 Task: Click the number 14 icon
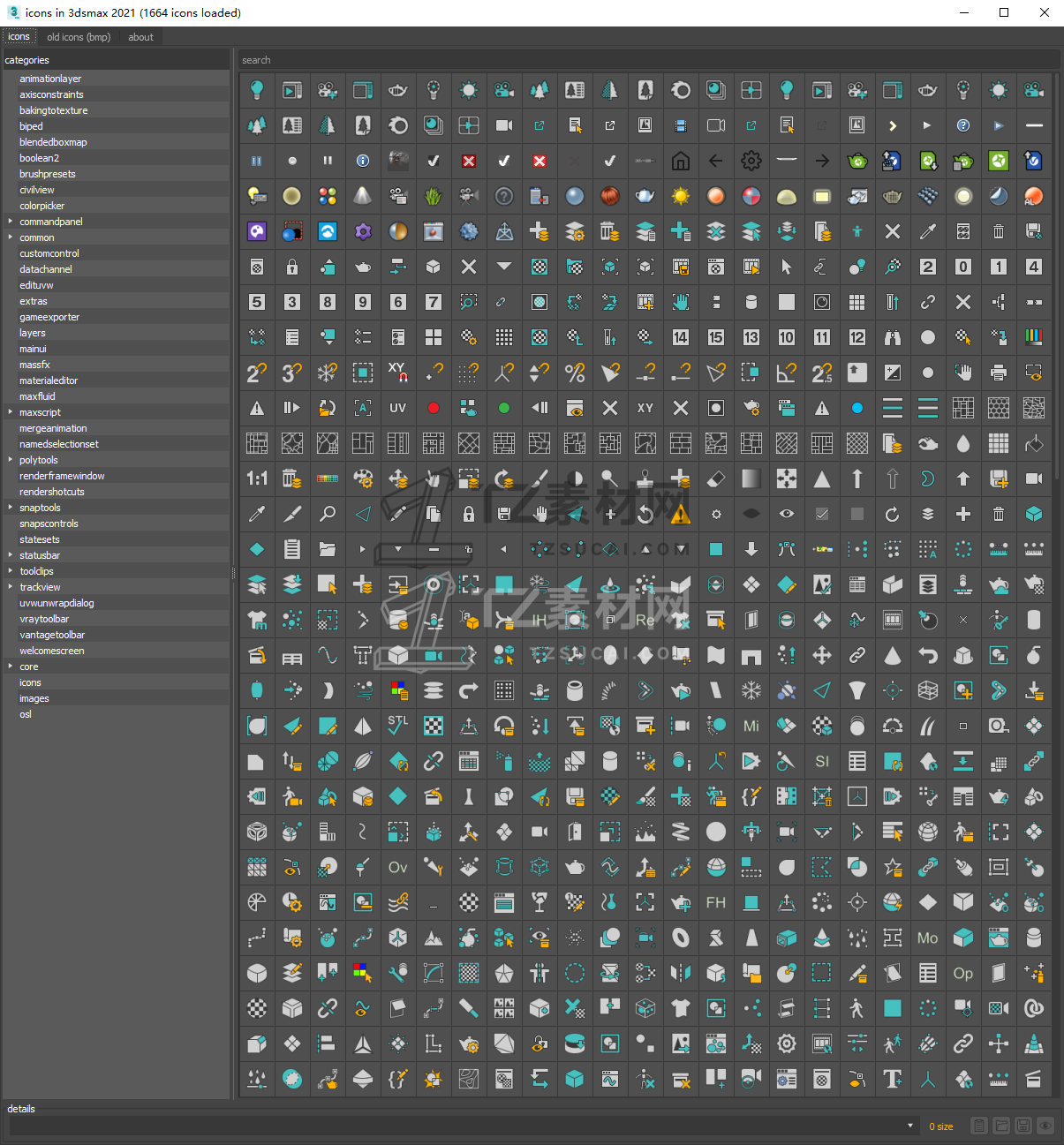681,337
